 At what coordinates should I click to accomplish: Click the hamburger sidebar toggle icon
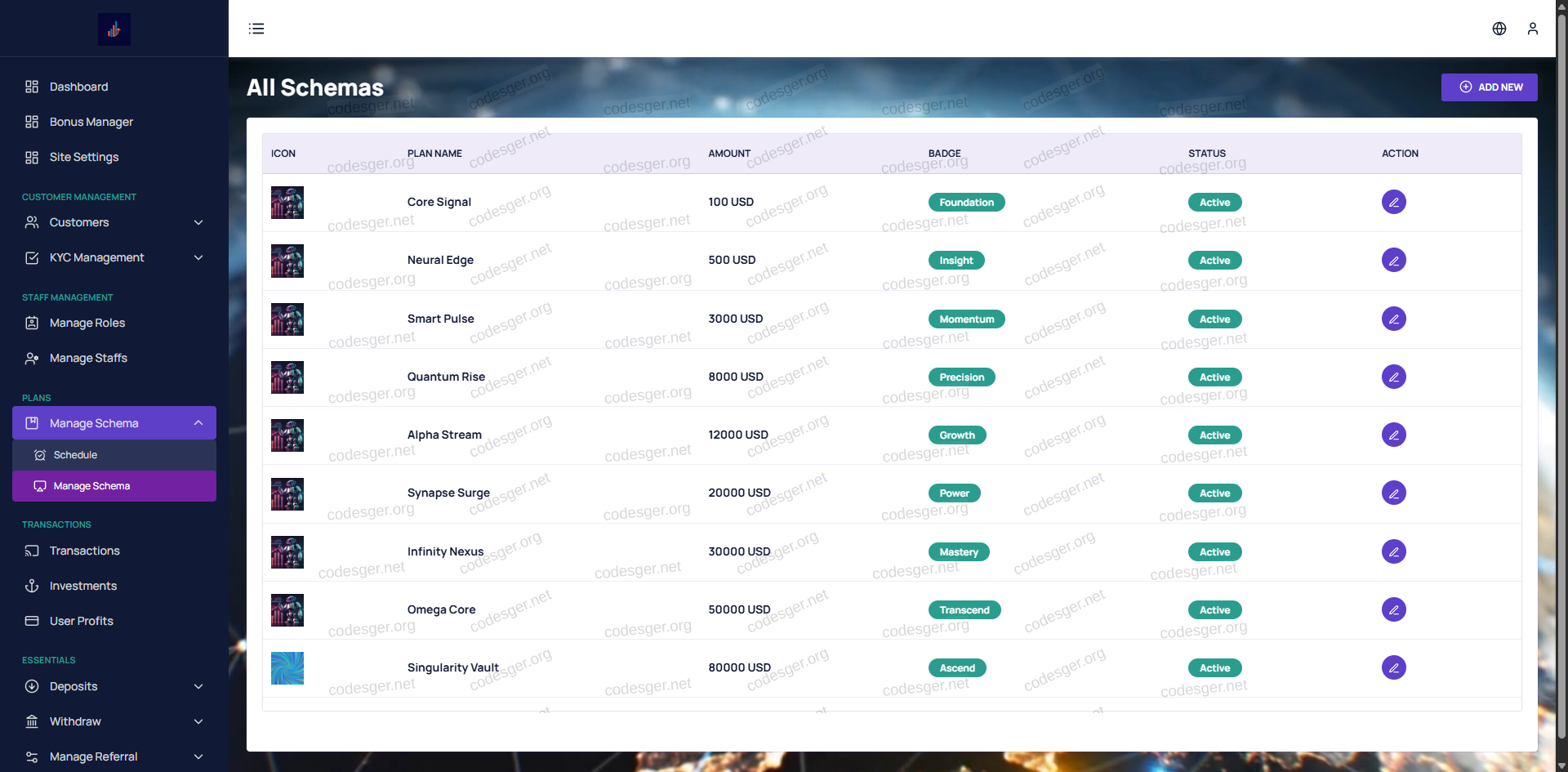(x=256, y=29)
